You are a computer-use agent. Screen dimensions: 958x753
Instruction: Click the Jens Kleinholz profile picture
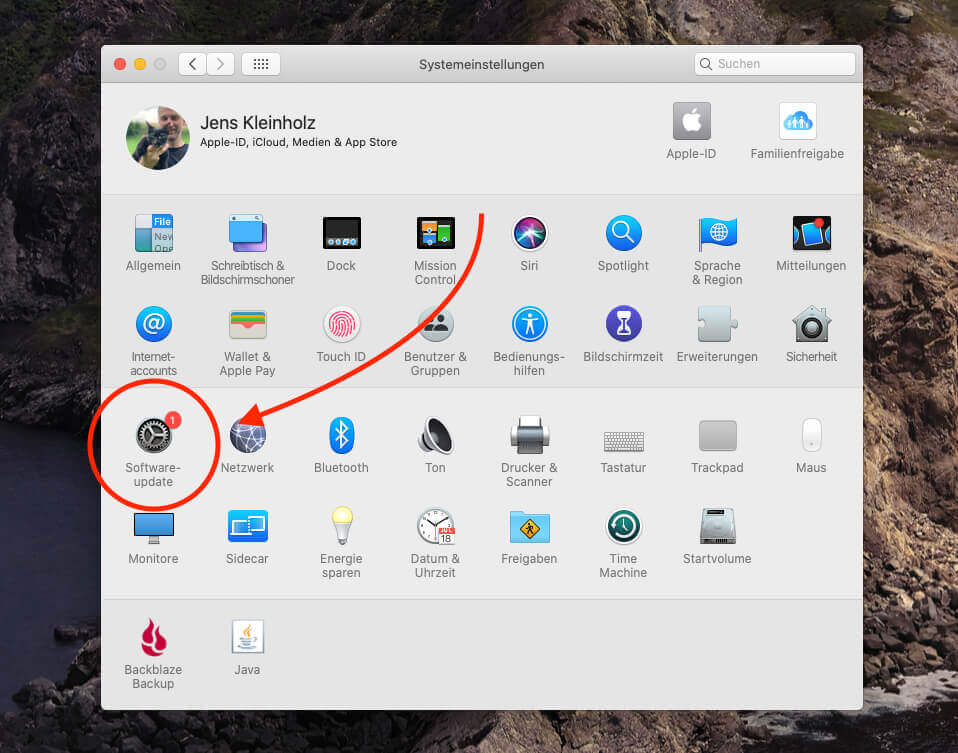coord(158,138)
